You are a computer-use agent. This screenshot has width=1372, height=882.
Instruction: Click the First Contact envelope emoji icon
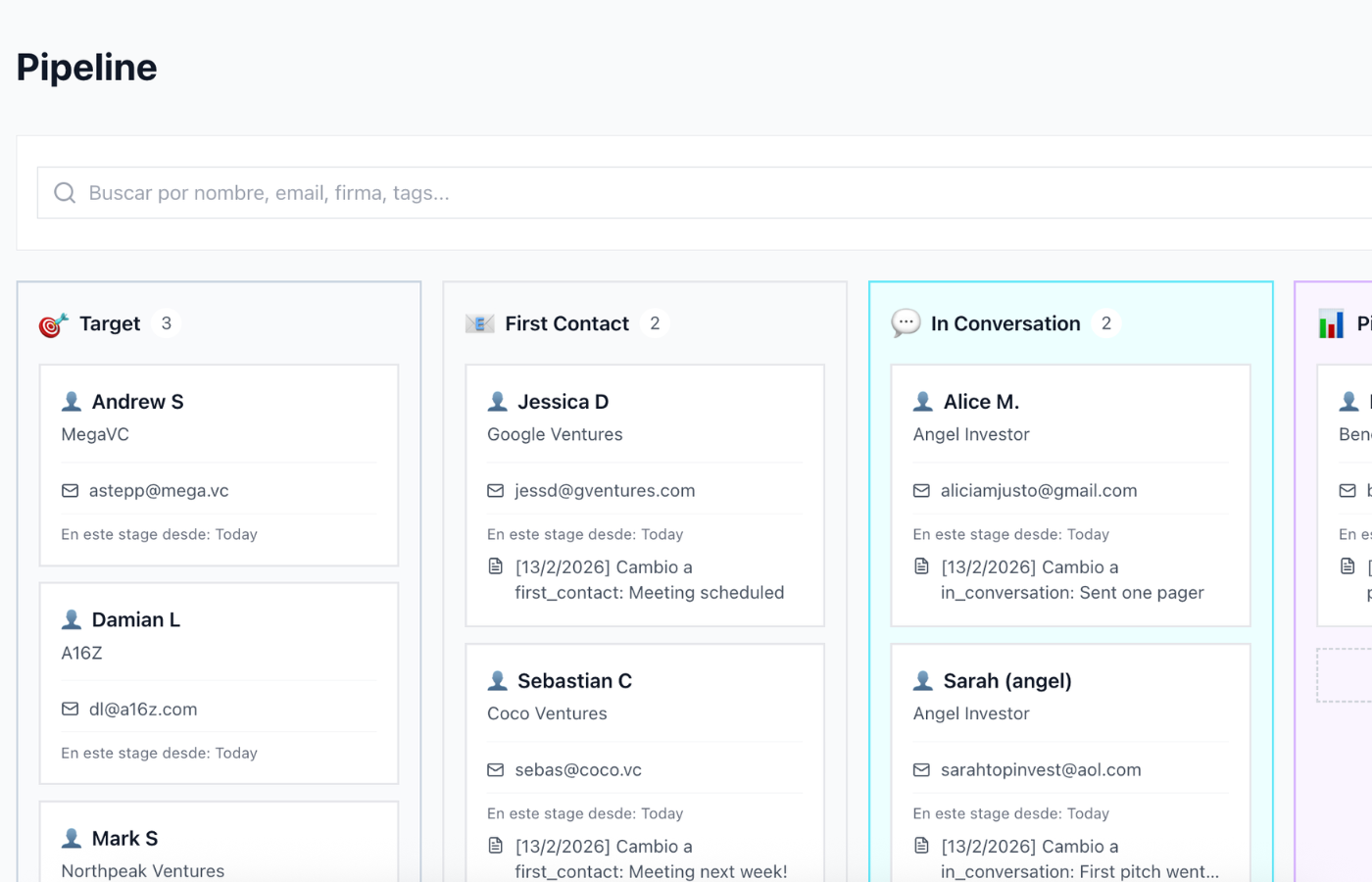click(x=479, y=323)
